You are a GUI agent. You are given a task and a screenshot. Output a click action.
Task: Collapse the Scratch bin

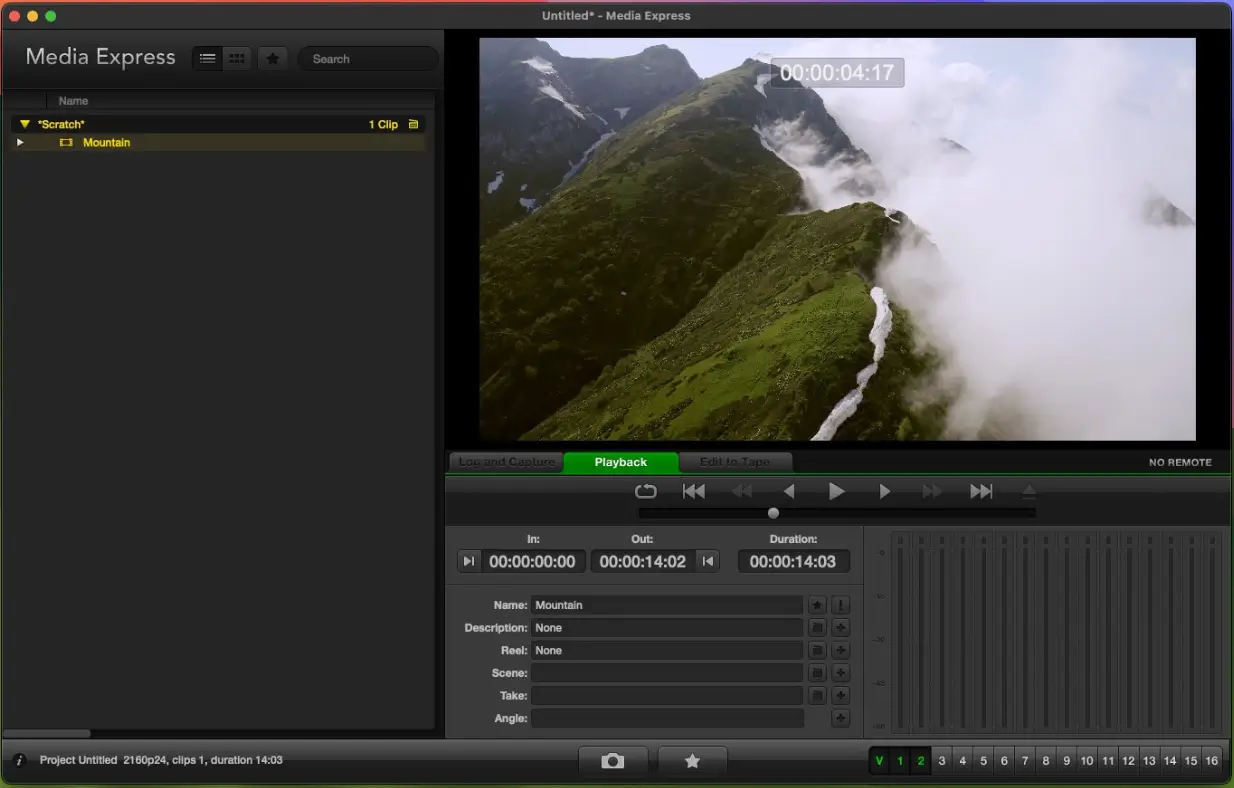[25, 124]
